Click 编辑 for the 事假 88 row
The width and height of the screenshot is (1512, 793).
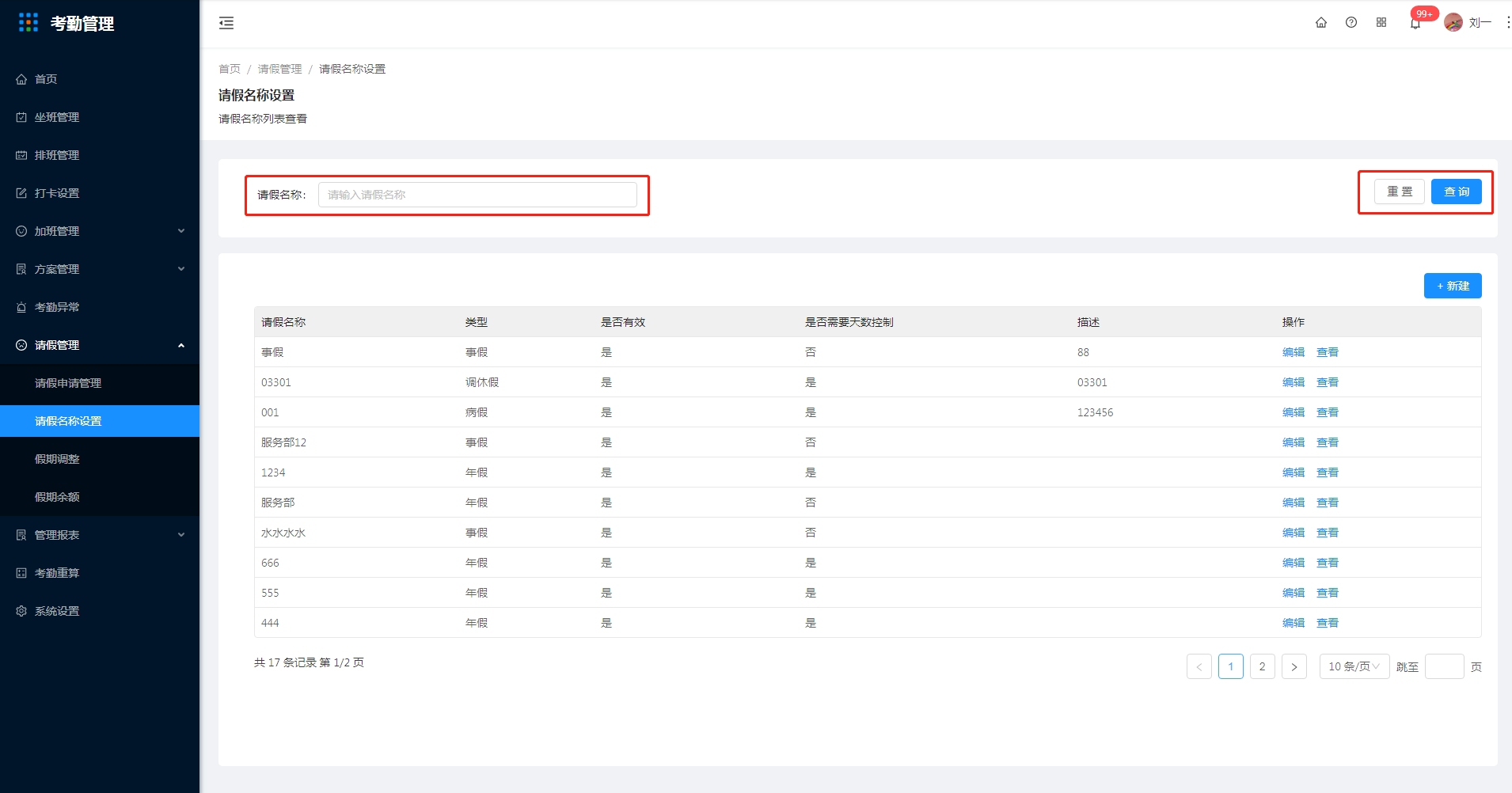[x=1294, y=352]
